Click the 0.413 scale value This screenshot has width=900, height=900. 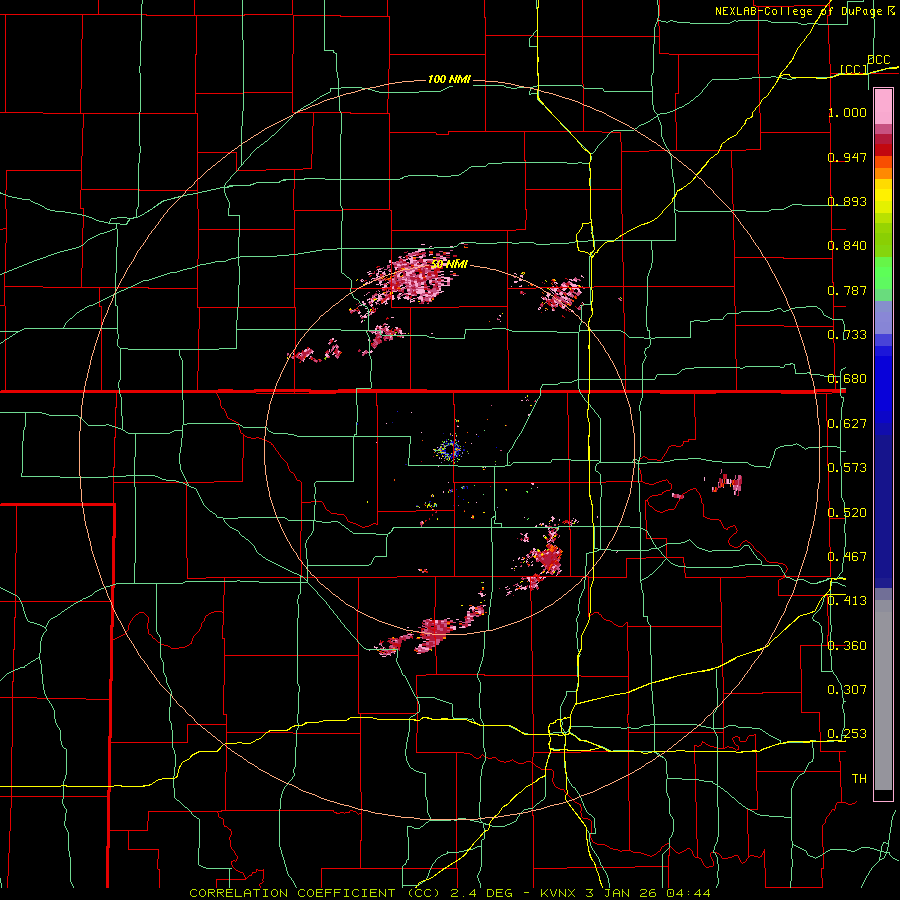click(x=847, y=601)
